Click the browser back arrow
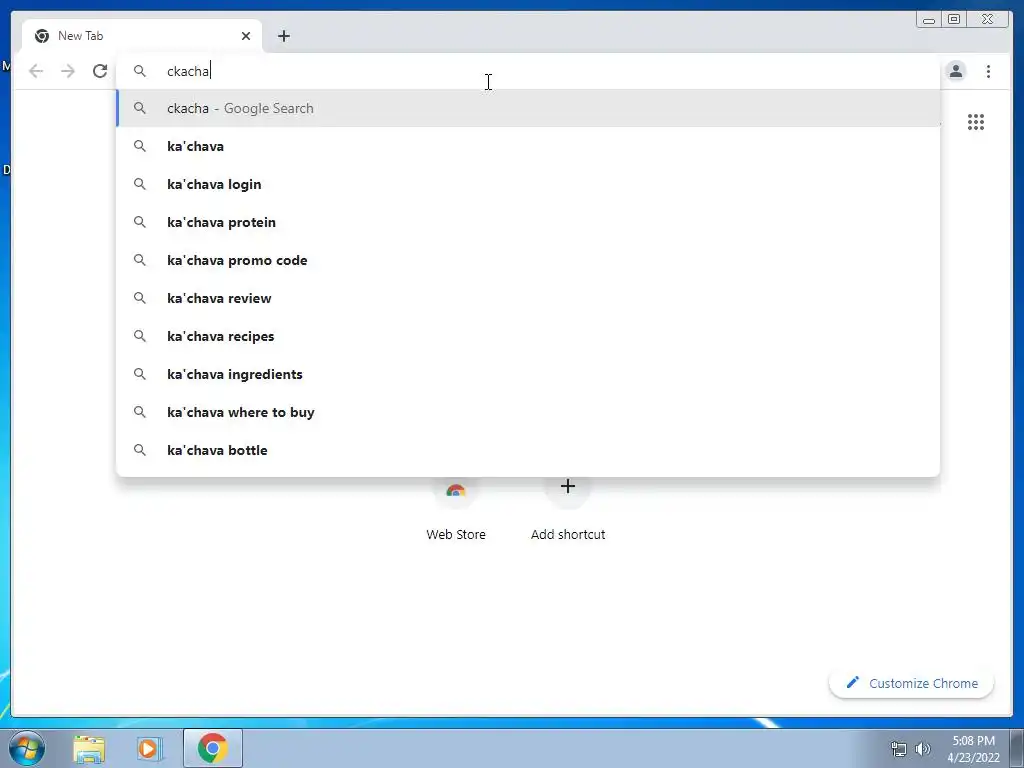 point(36,71)
